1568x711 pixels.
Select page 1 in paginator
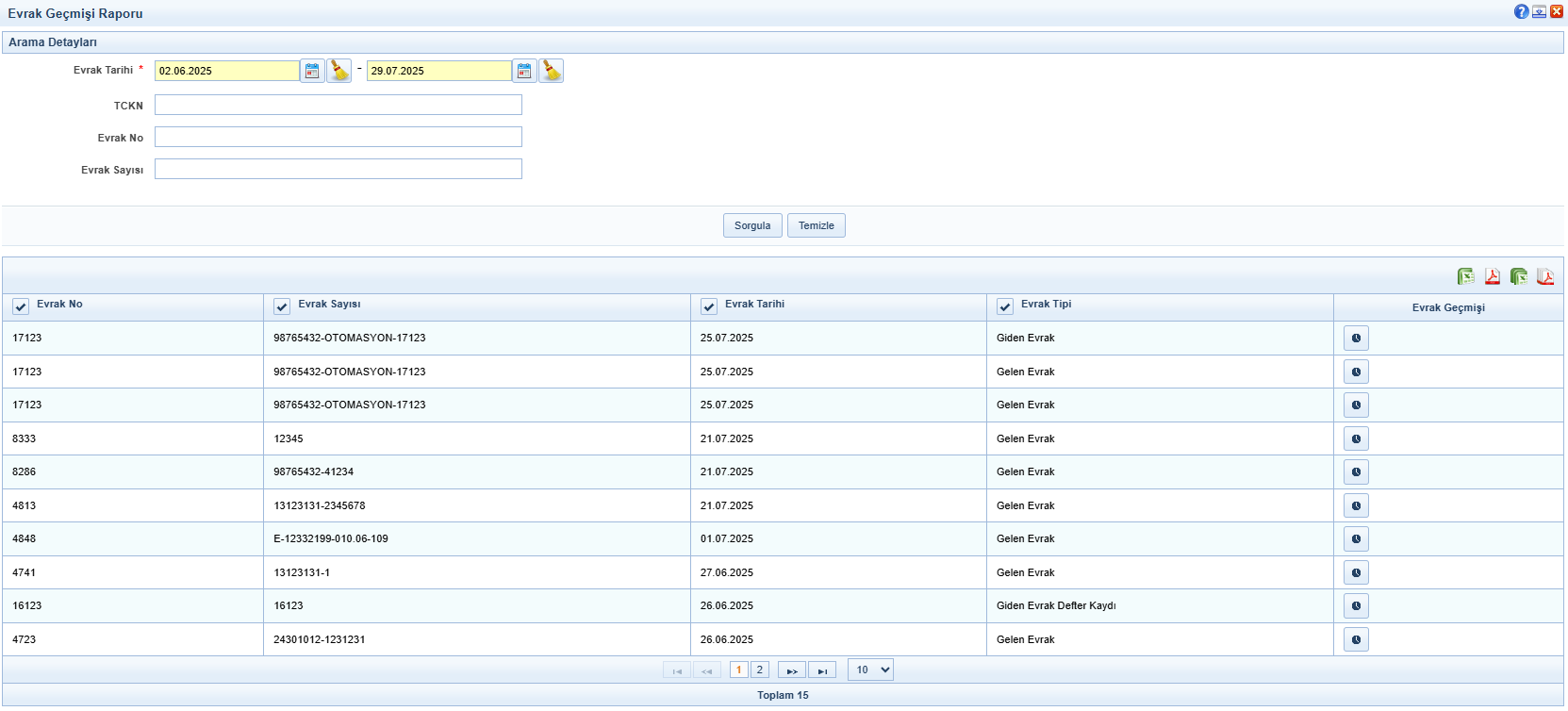739,670
